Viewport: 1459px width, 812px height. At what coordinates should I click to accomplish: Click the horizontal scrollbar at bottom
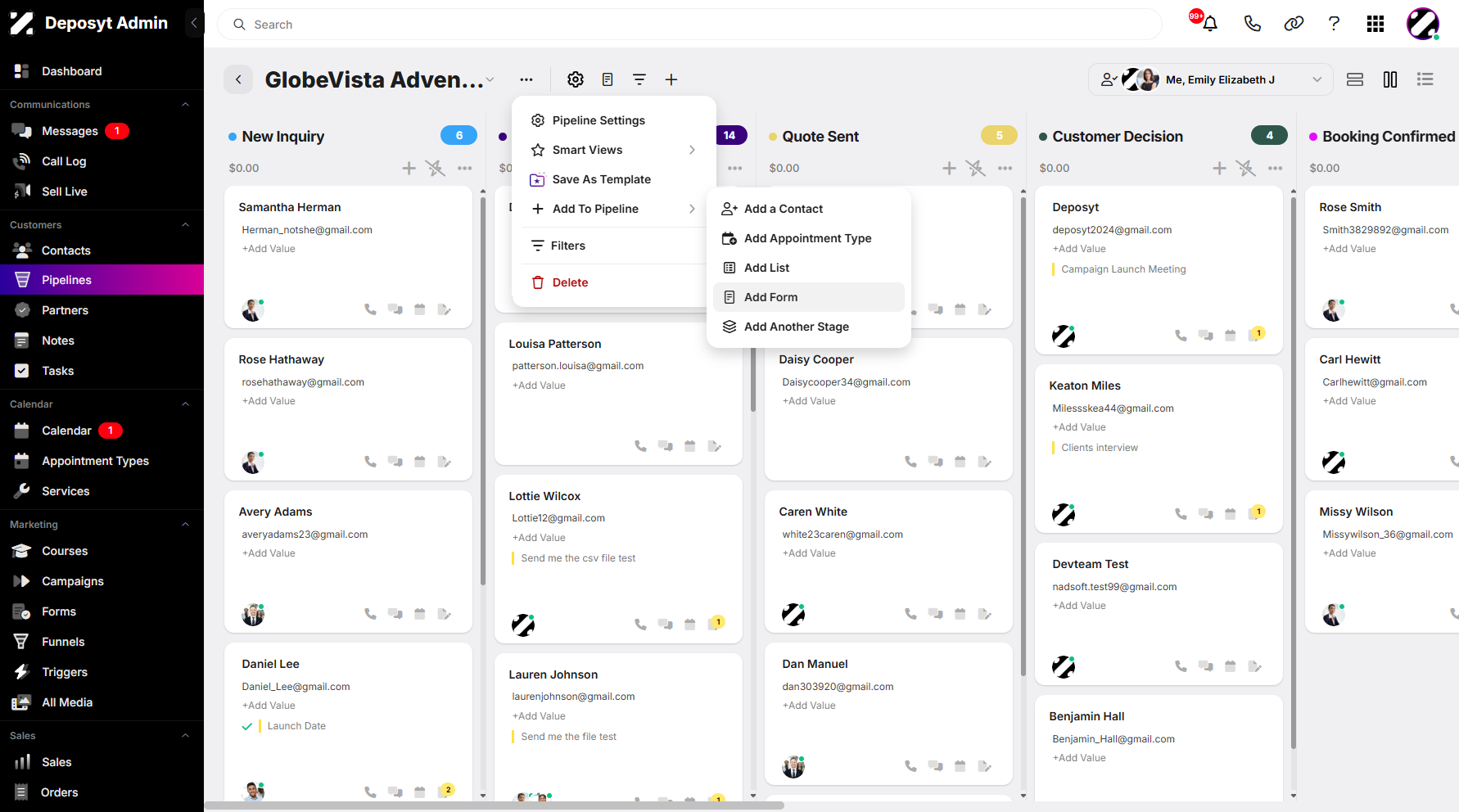[x=494, y=805]
